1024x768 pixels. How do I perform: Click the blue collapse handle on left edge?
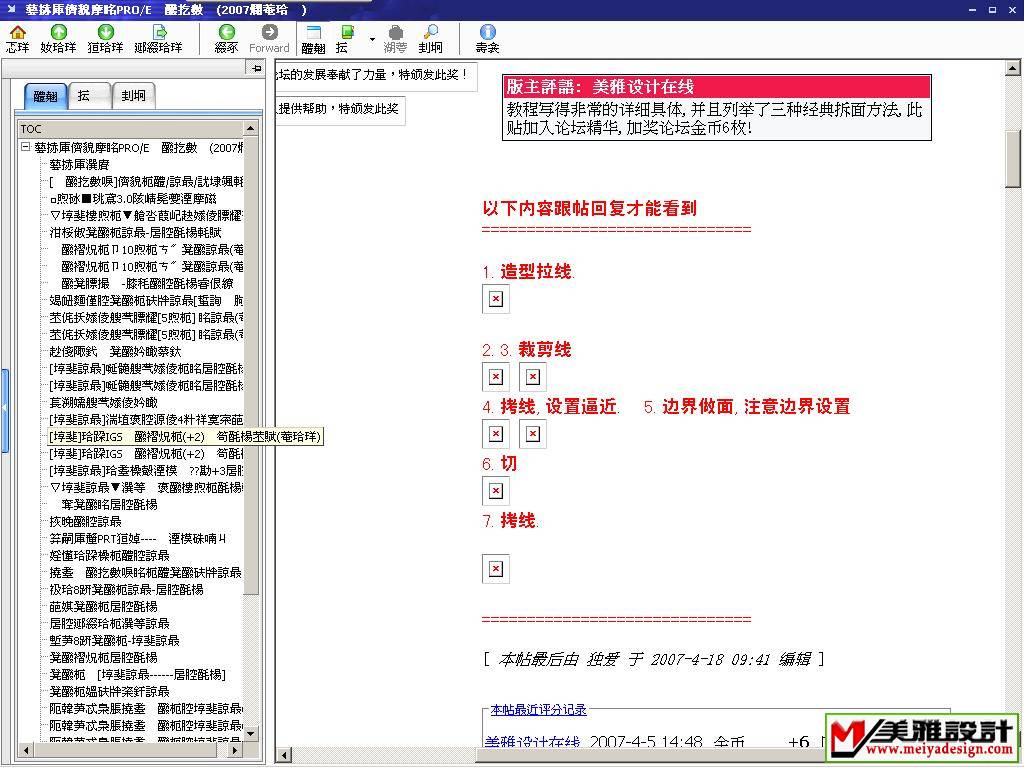tap(5, 410)
